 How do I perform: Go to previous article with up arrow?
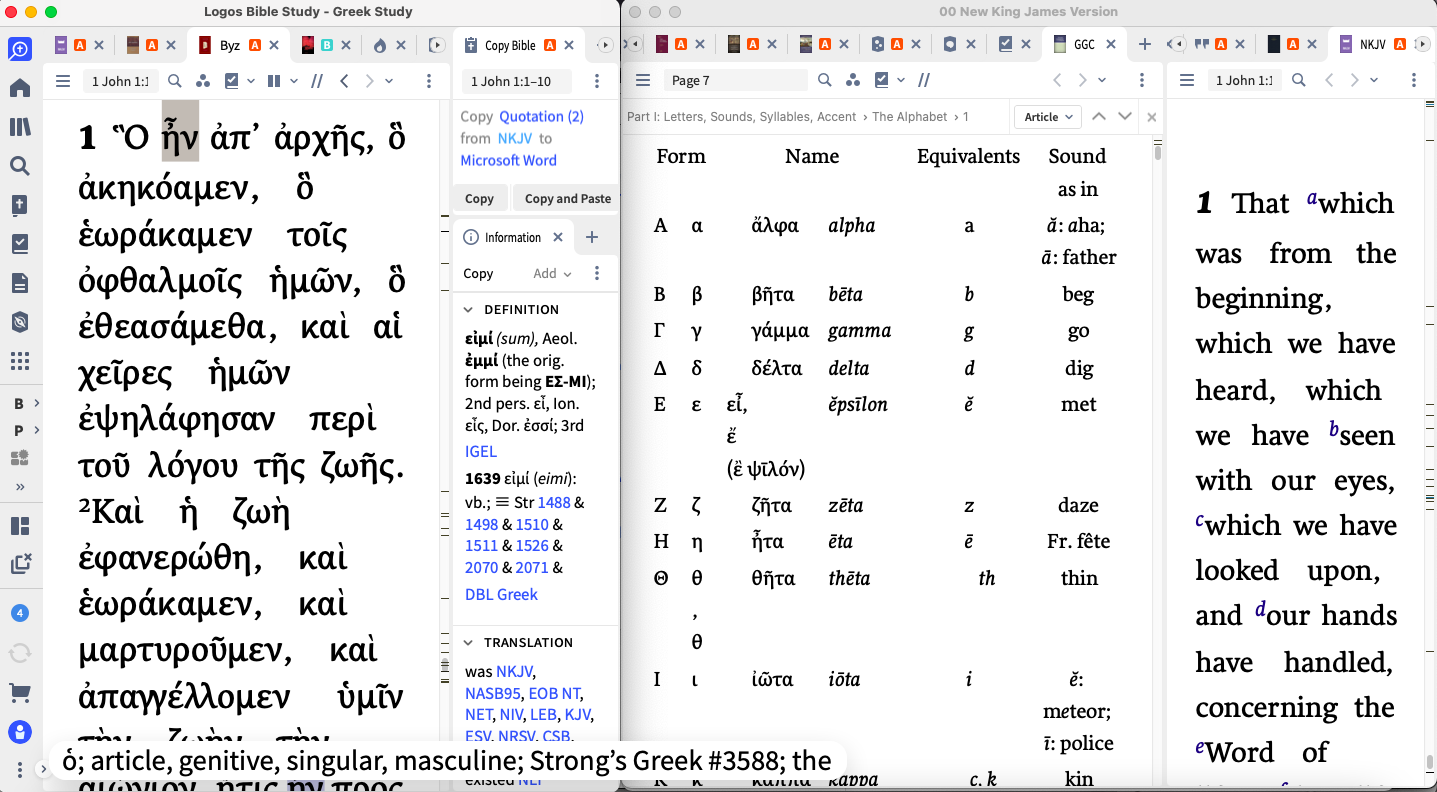[1099, 117]
